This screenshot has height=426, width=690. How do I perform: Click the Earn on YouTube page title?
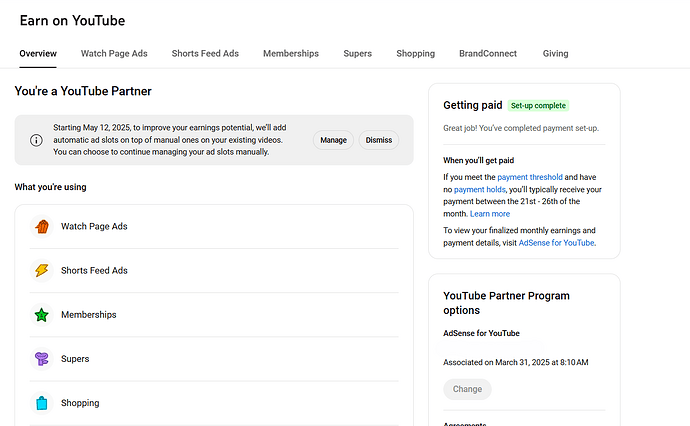click(72, 21)
